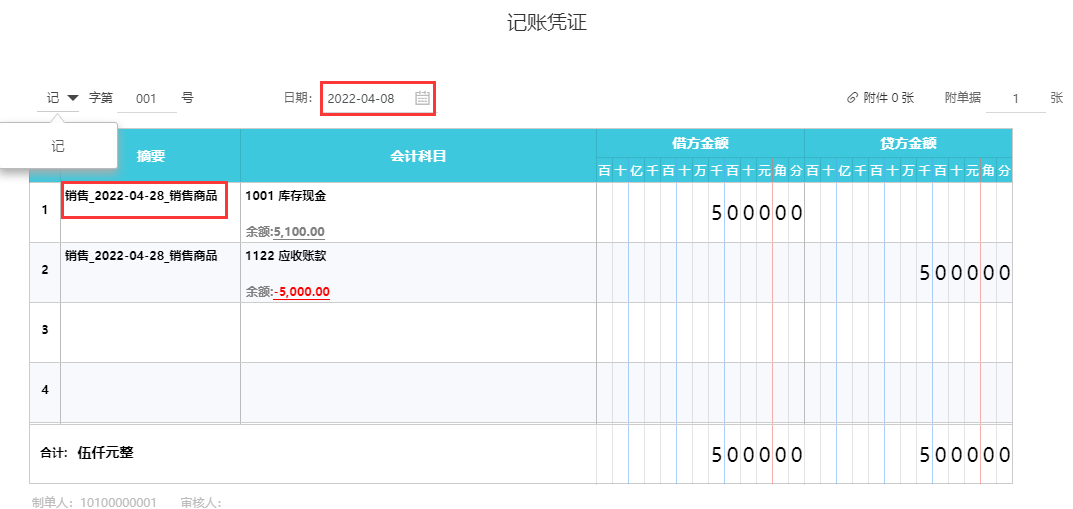Click the voucher number field 001
This screenshot has height=509, width=1073.
147,98
